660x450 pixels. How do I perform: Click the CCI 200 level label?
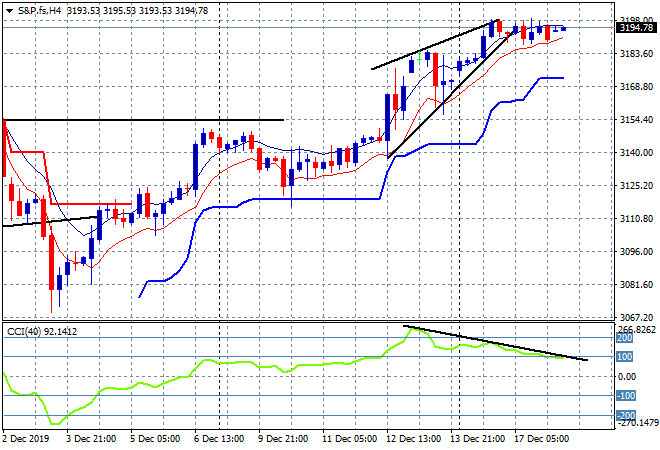pyautogui.click(x=625, y=338)
